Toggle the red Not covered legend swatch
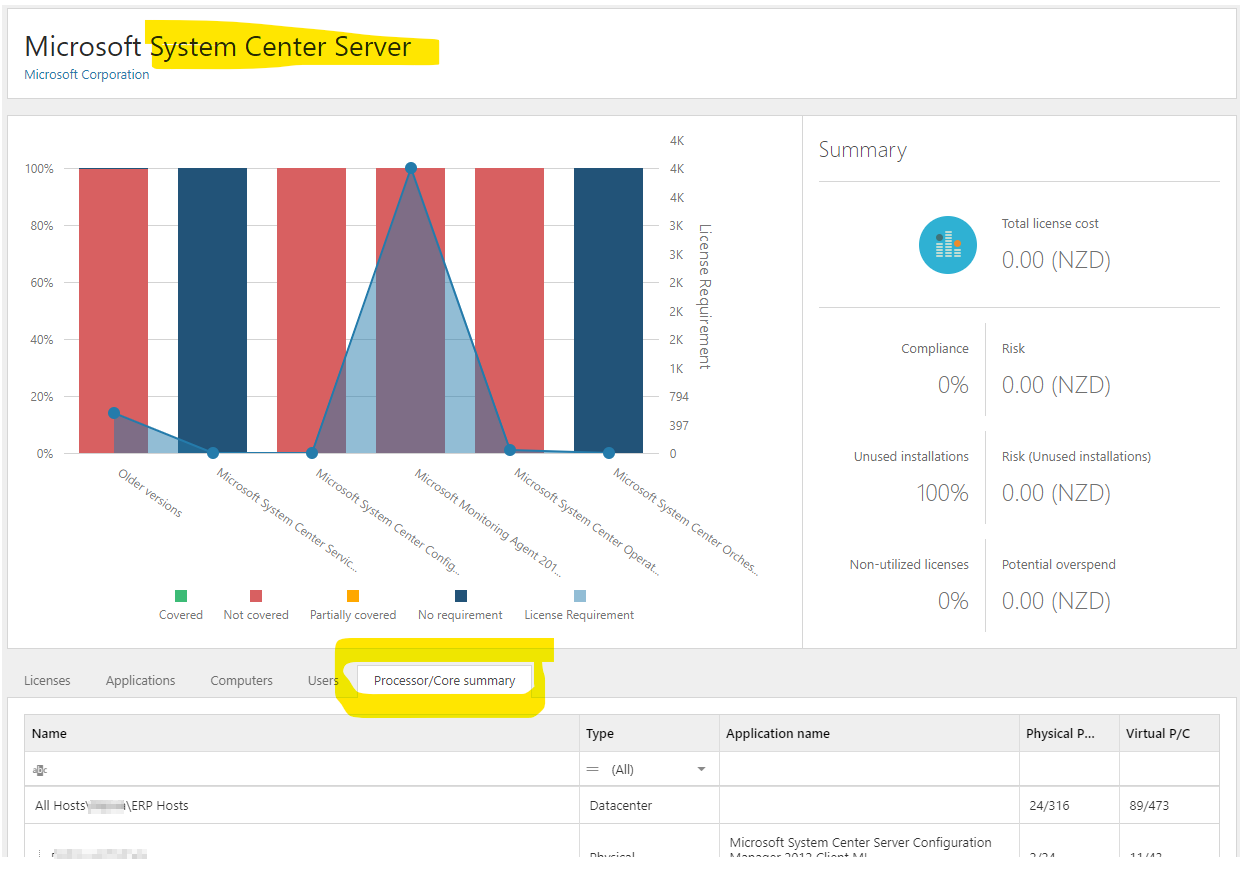Screen dimensions: 1250x884 coord(256,596)
